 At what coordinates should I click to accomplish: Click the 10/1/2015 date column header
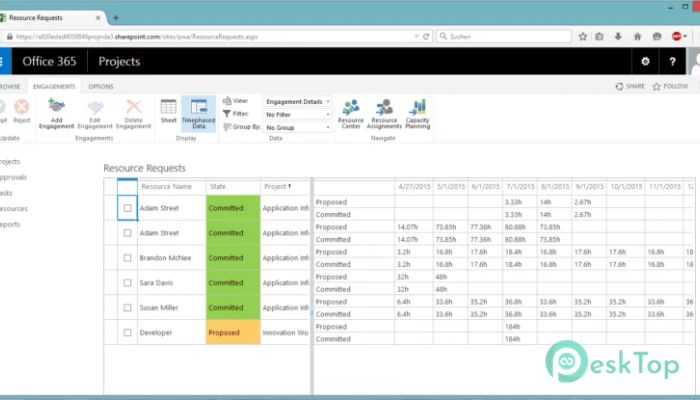(x=626, y=187)
